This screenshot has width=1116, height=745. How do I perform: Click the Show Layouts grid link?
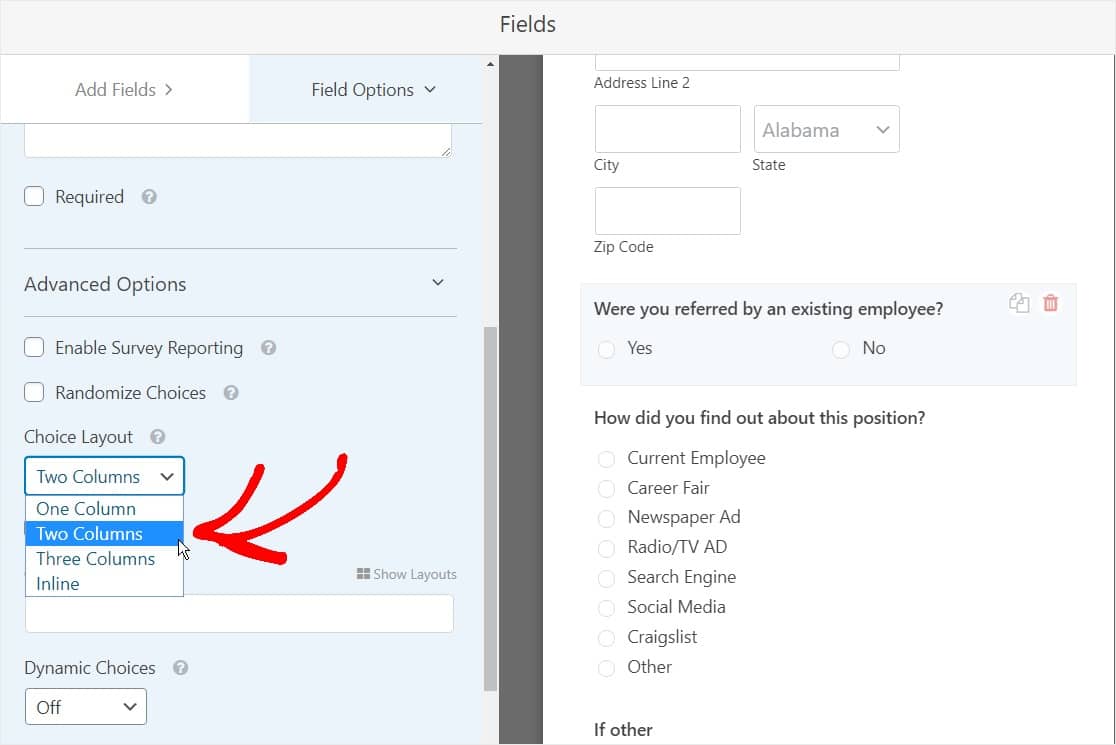(406, 574)
